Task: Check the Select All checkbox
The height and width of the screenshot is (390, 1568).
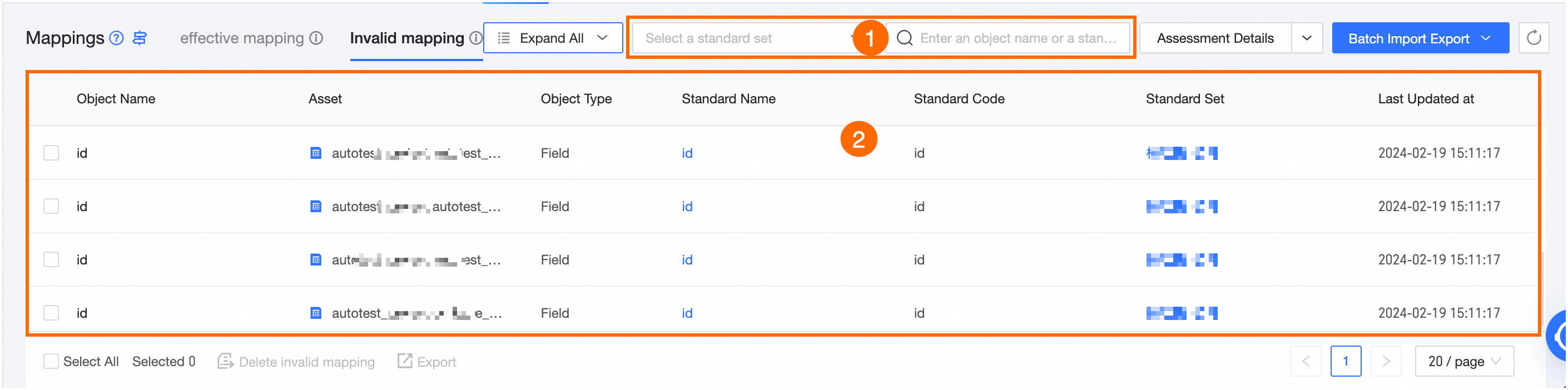Action: click(51, 362)
